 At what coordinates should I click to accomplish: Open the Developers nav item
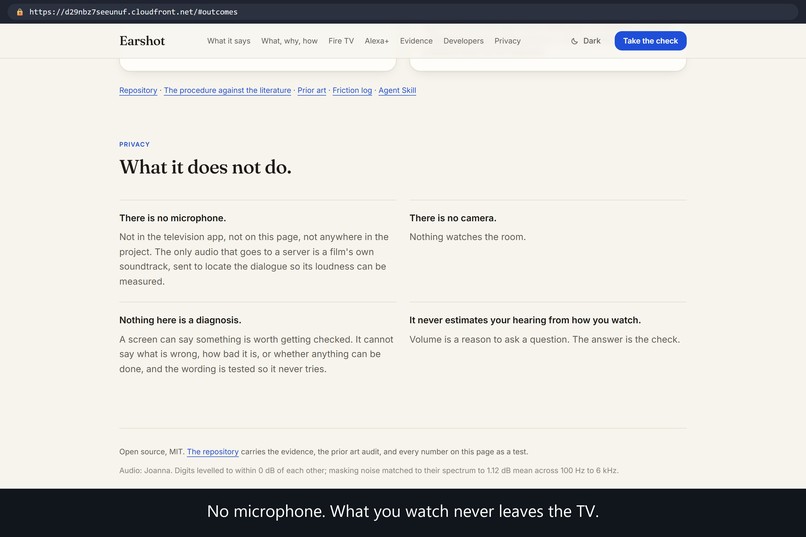click(464, 41)
